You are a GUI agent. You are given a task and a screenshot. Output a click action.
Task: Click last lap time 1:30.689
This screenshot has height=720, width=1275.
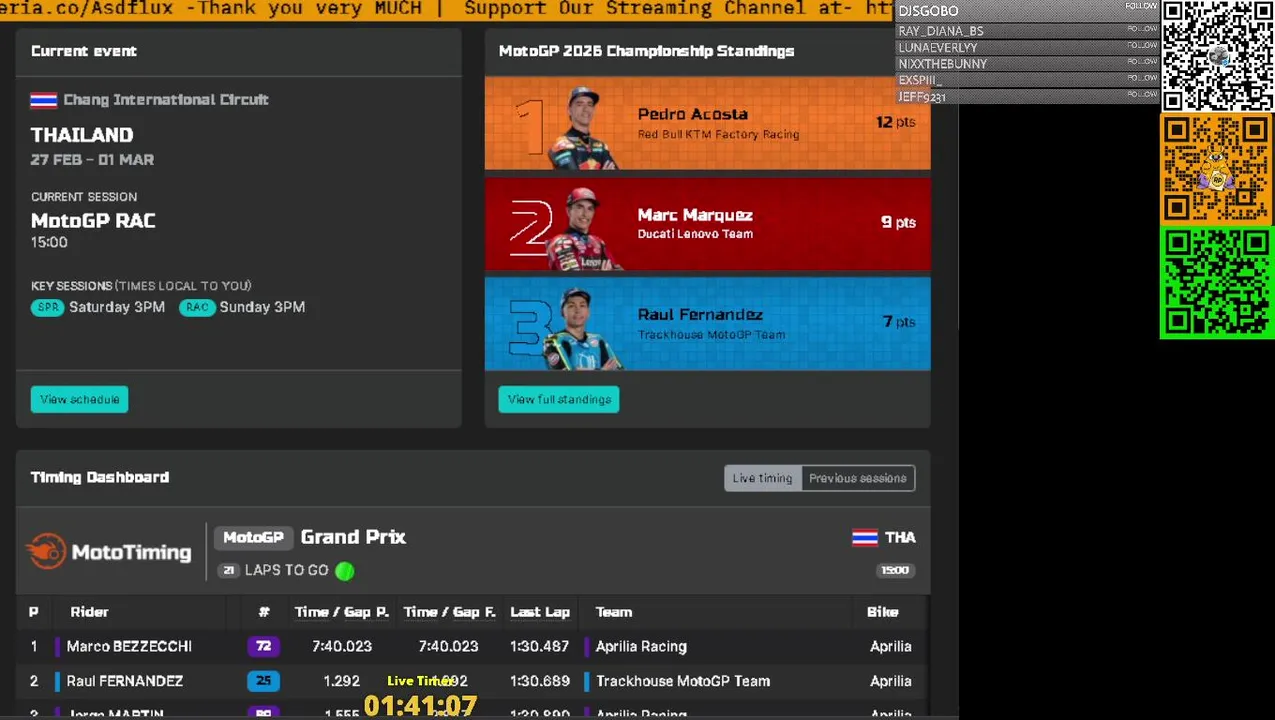pyautogui.click(x=540, y=682)
